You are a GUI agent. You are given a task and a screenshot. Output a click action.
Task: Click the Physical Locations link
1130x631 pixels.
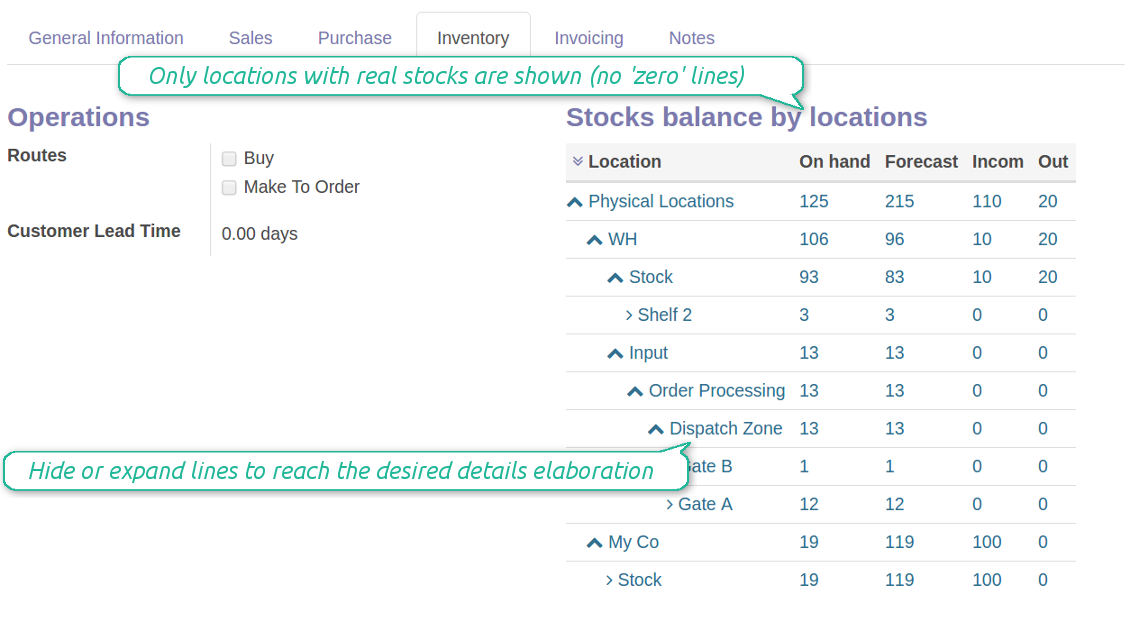click(661, 202)
